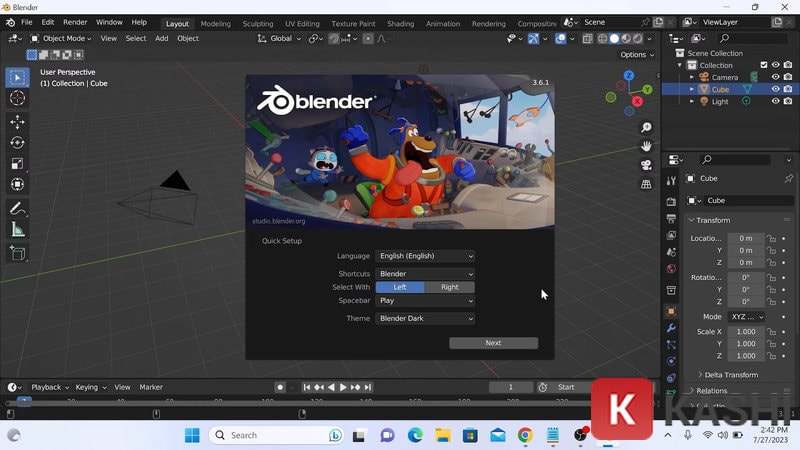Click the Next button
This screenshot has width=800, height=450.
[493, 343]
